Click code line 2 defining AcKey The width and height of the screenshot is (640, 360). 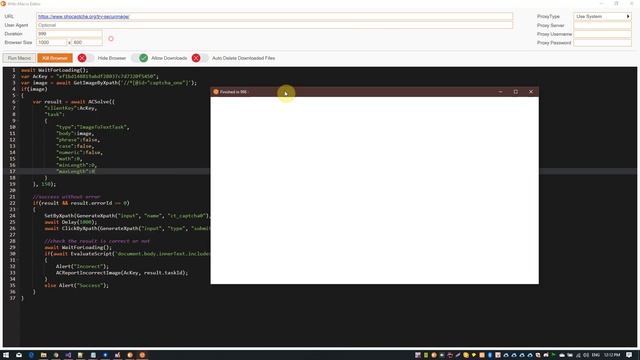pyautogui.click(x=90, y=76)
